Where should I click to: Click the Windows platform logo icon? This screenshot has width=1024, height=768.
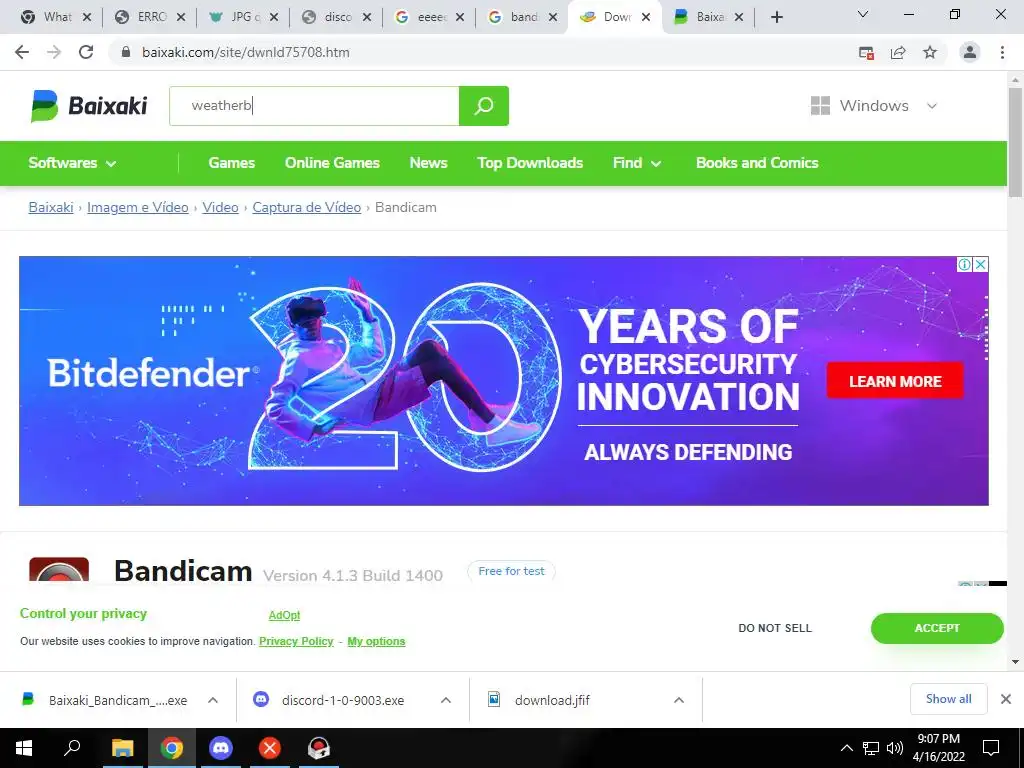click(820, 106)
